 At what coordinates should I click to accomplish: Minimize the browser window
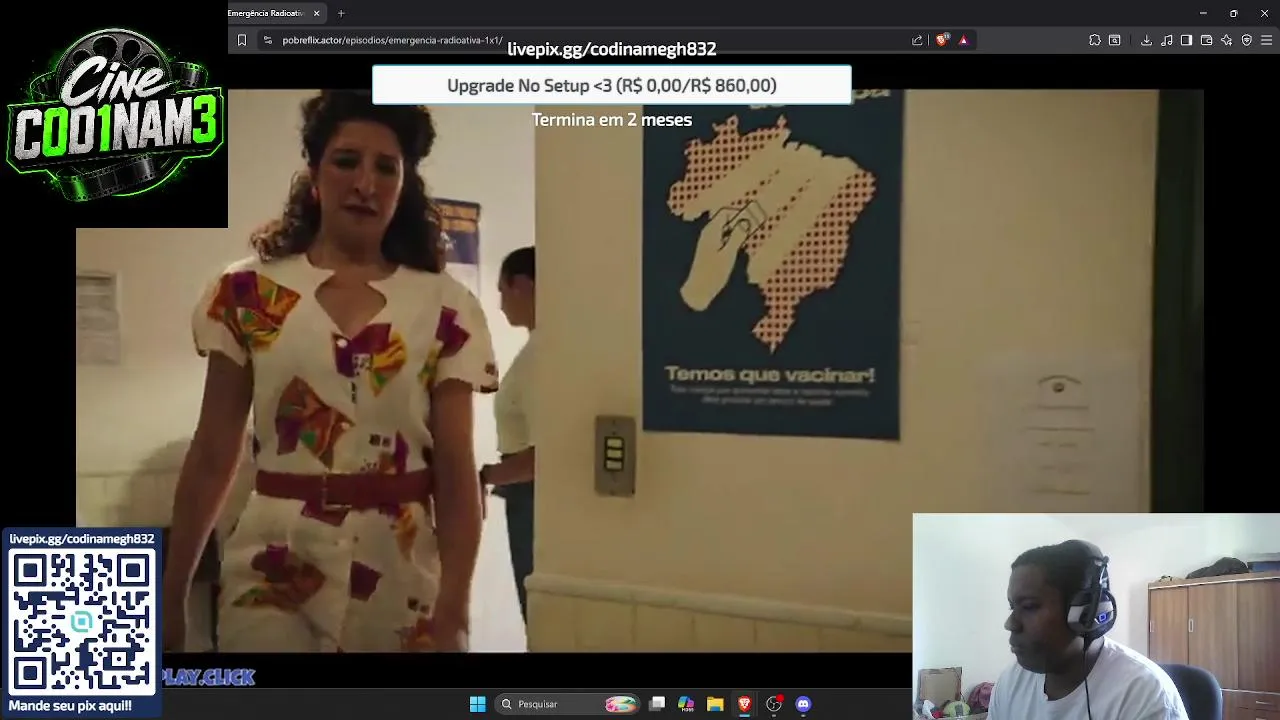(1203, 13)
